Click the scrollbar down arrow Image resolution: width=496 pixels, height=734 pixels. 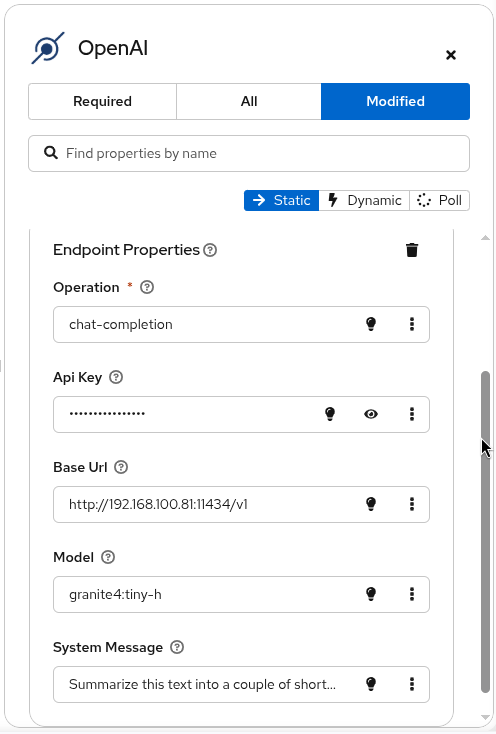[x=485, y=717]
